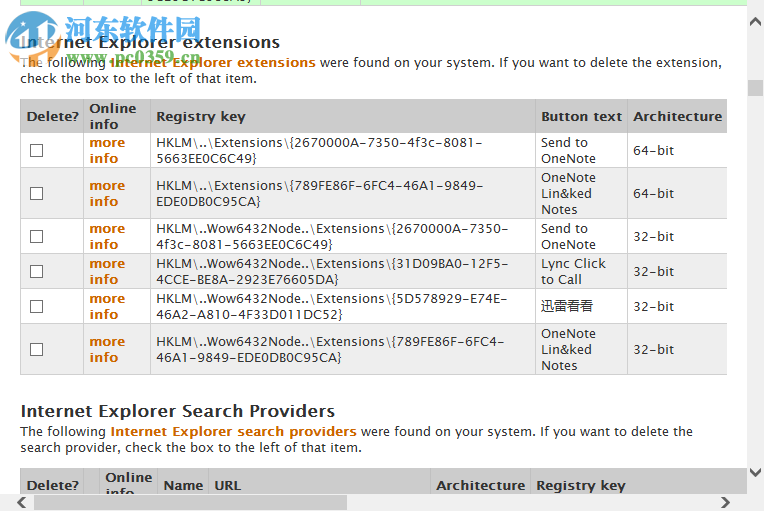This screenshot has height=511, width=764.
Task: Select the delete checkbox for 32-bit Send to OneNote
Action: pyautogui.click(x=37, y=237)
